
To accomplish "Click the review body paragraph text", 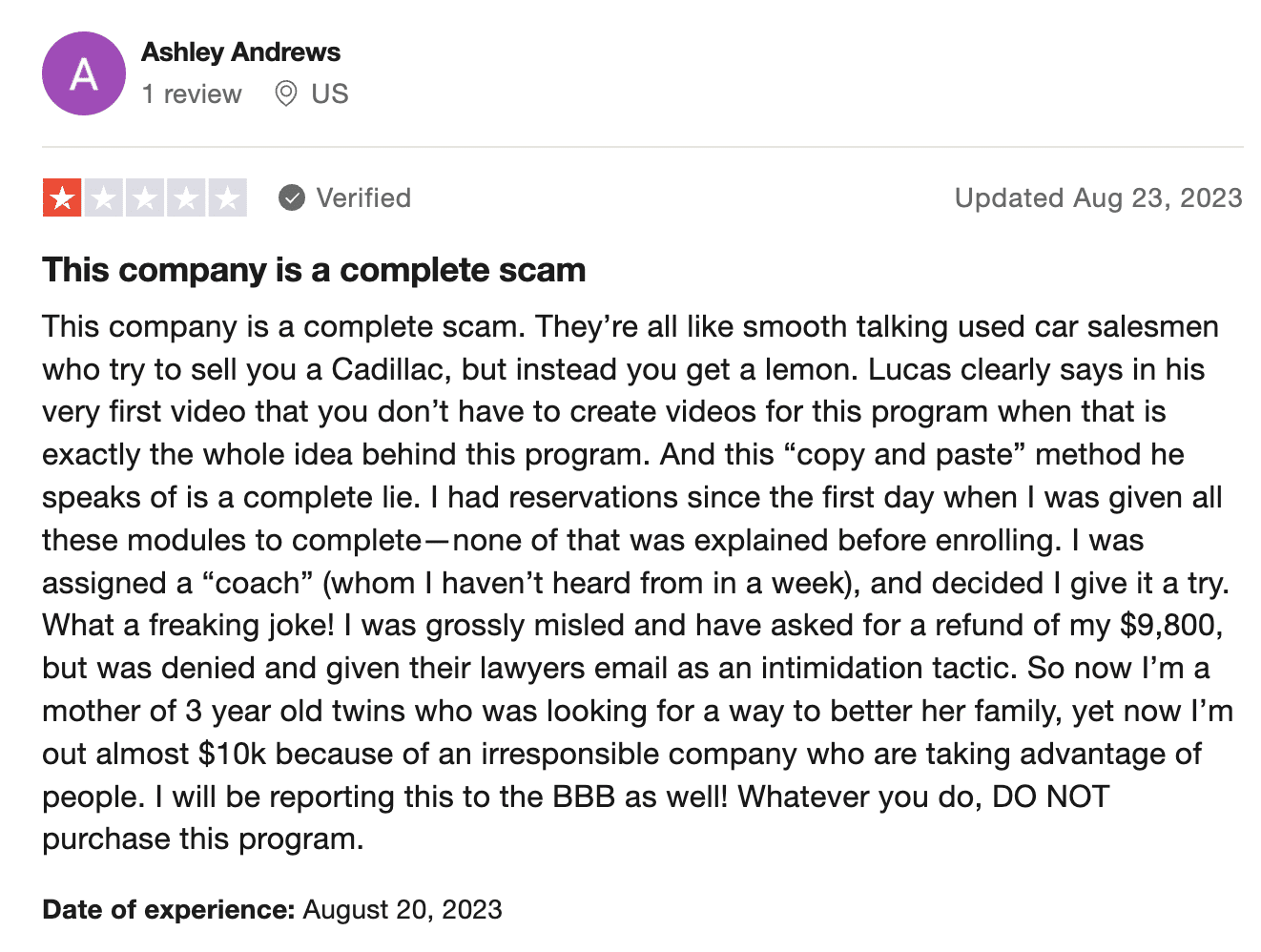I will [637, 583].
